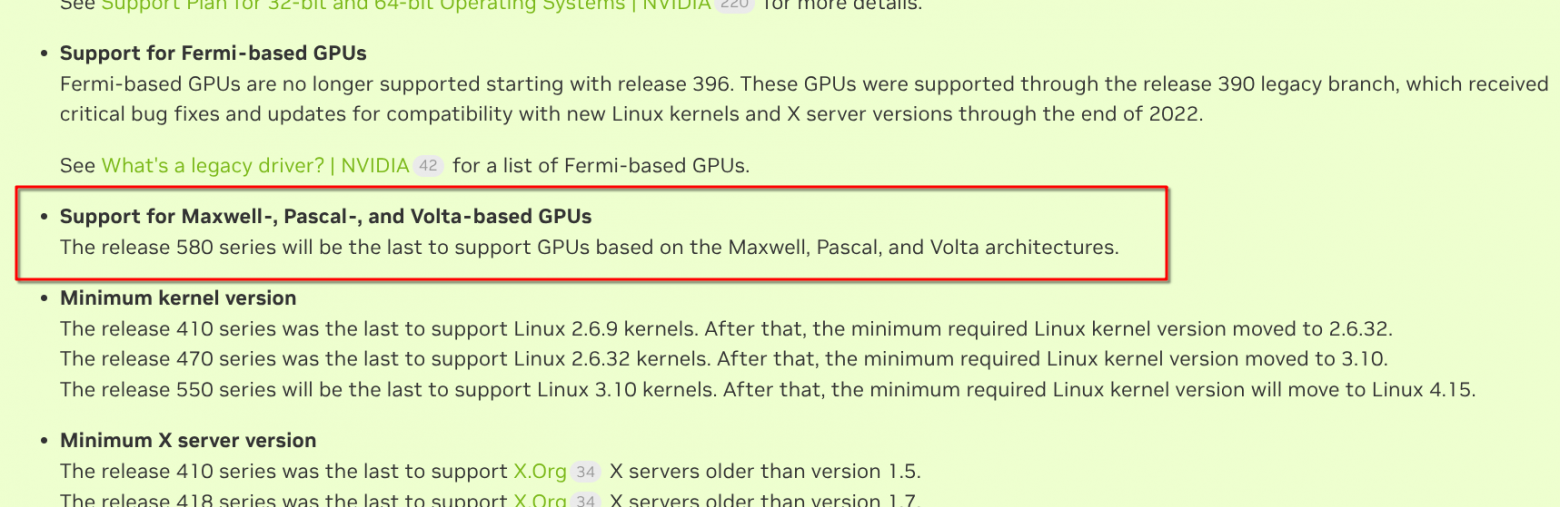The width and height of the screenshot is (1560, 507).
Task: Click the release 550 series Linux 3.10 line
Action: [x=768, y=389]
